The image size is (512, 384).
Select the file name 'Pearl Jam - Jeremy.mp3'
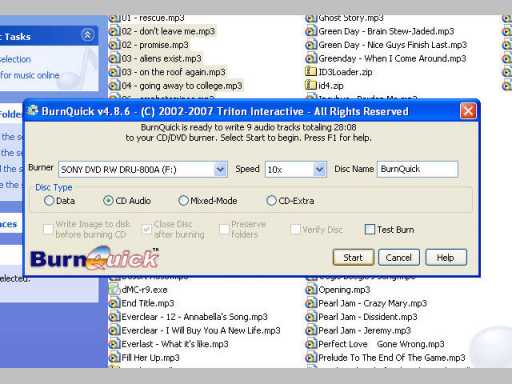365,331
